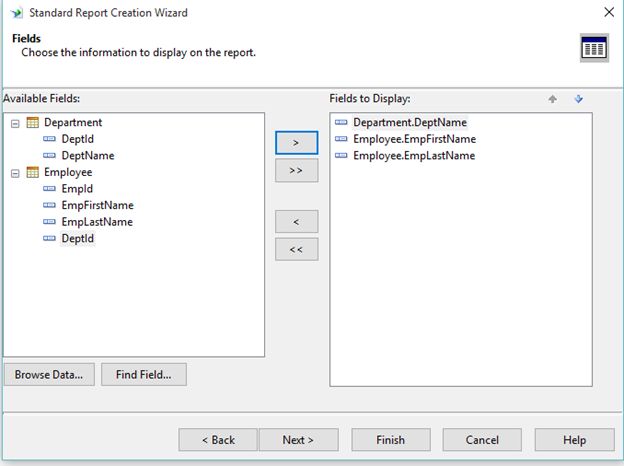This screenshot has height=466, width=624.
Task: Click the Crystal Reports title bar icon
Action: [17, 13]
